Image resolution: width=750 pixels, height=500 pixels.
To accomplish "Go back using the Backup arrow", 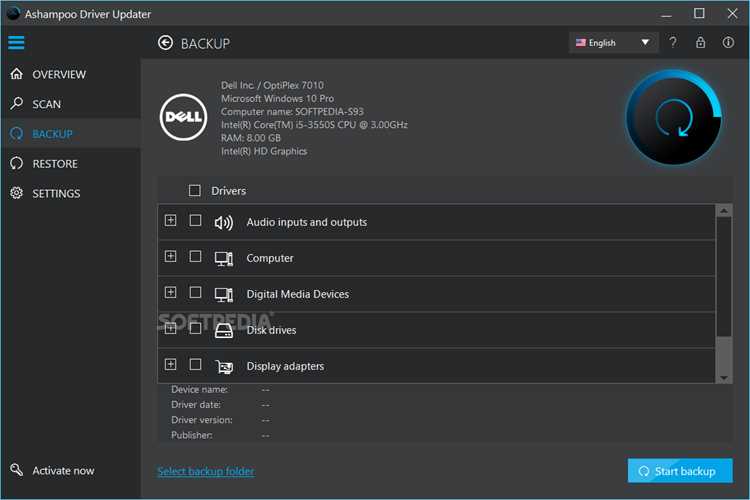I will [x=165, y=43].
